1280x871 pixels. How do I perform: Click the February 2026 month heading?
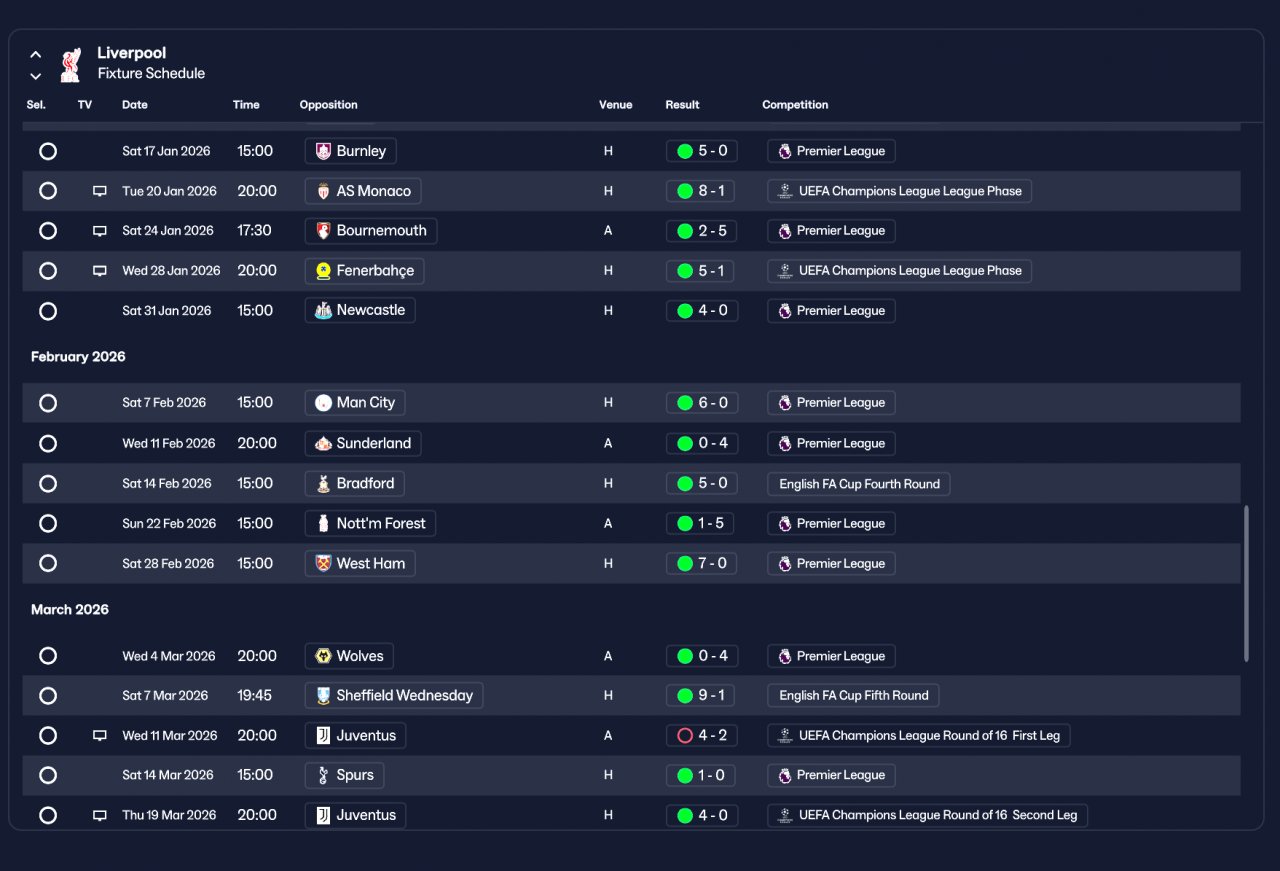(78, 357)
